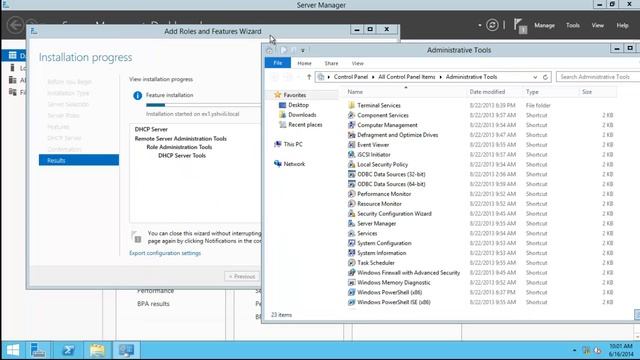Open ODBC Data Sources (64-bit) icon
Image resolution: width=640 pixels, height=360 pixels.
(x=351, y=184)
